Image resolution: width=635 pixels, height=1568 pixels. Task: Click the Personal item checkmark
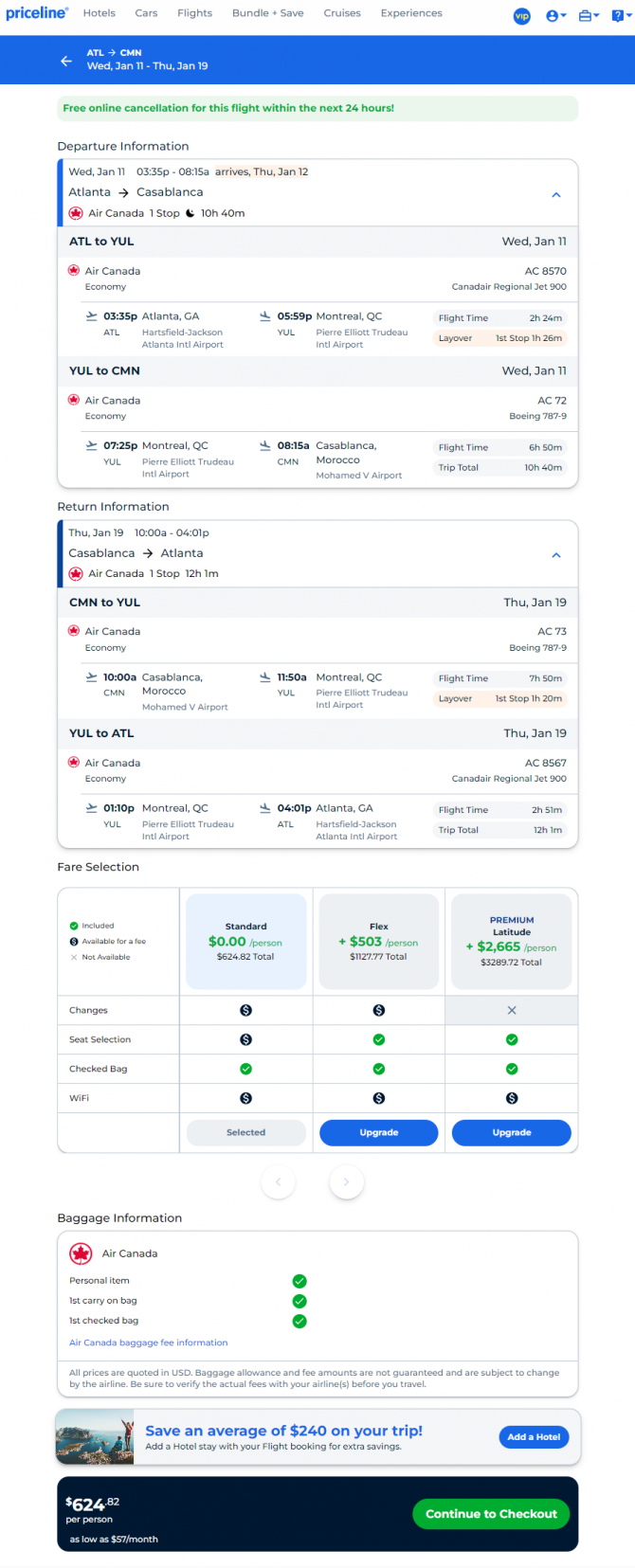point(299,1281)
